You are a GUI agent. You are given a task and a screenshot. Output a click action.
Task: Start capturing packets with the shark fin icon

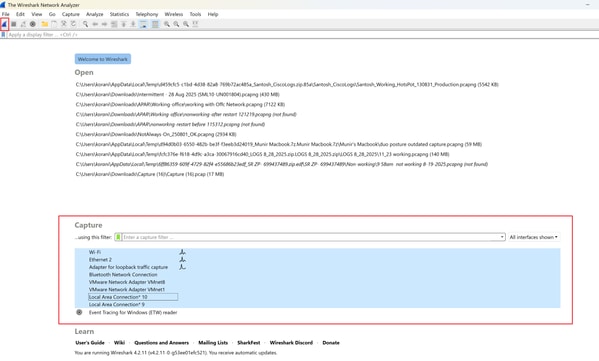tap(4, 24)
